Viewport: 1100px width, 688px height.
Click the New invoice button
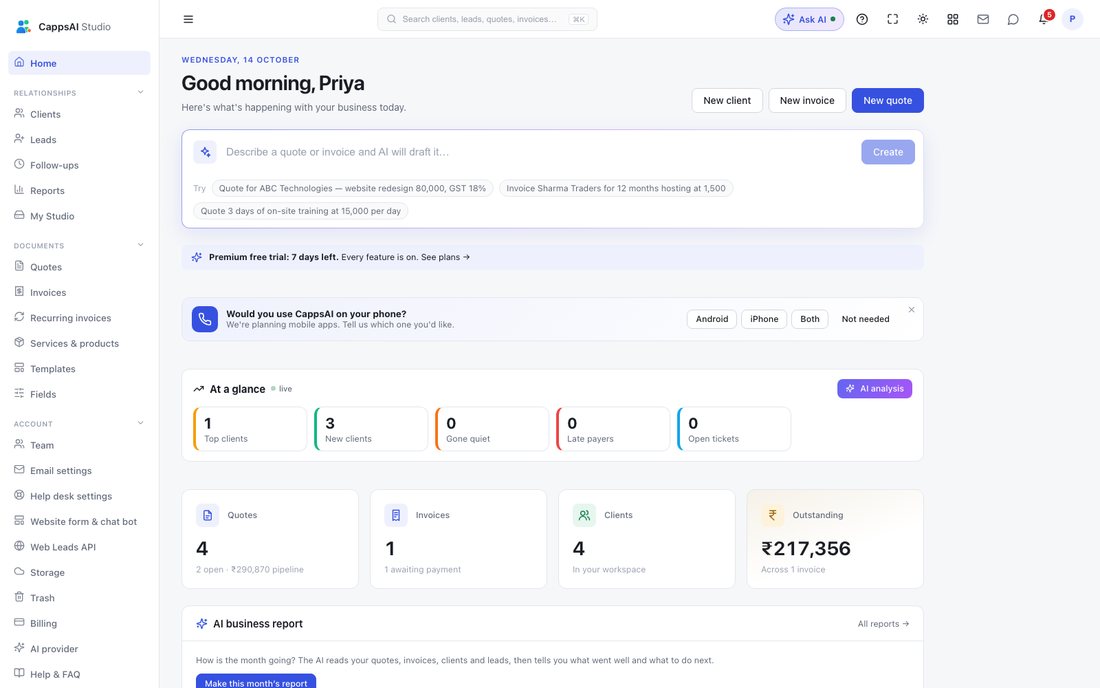coord(807,100)
